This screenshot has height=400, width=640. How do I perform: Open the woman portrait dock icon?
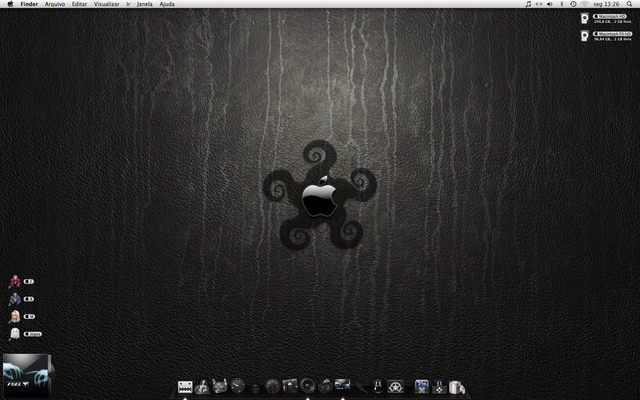(202, 386)
